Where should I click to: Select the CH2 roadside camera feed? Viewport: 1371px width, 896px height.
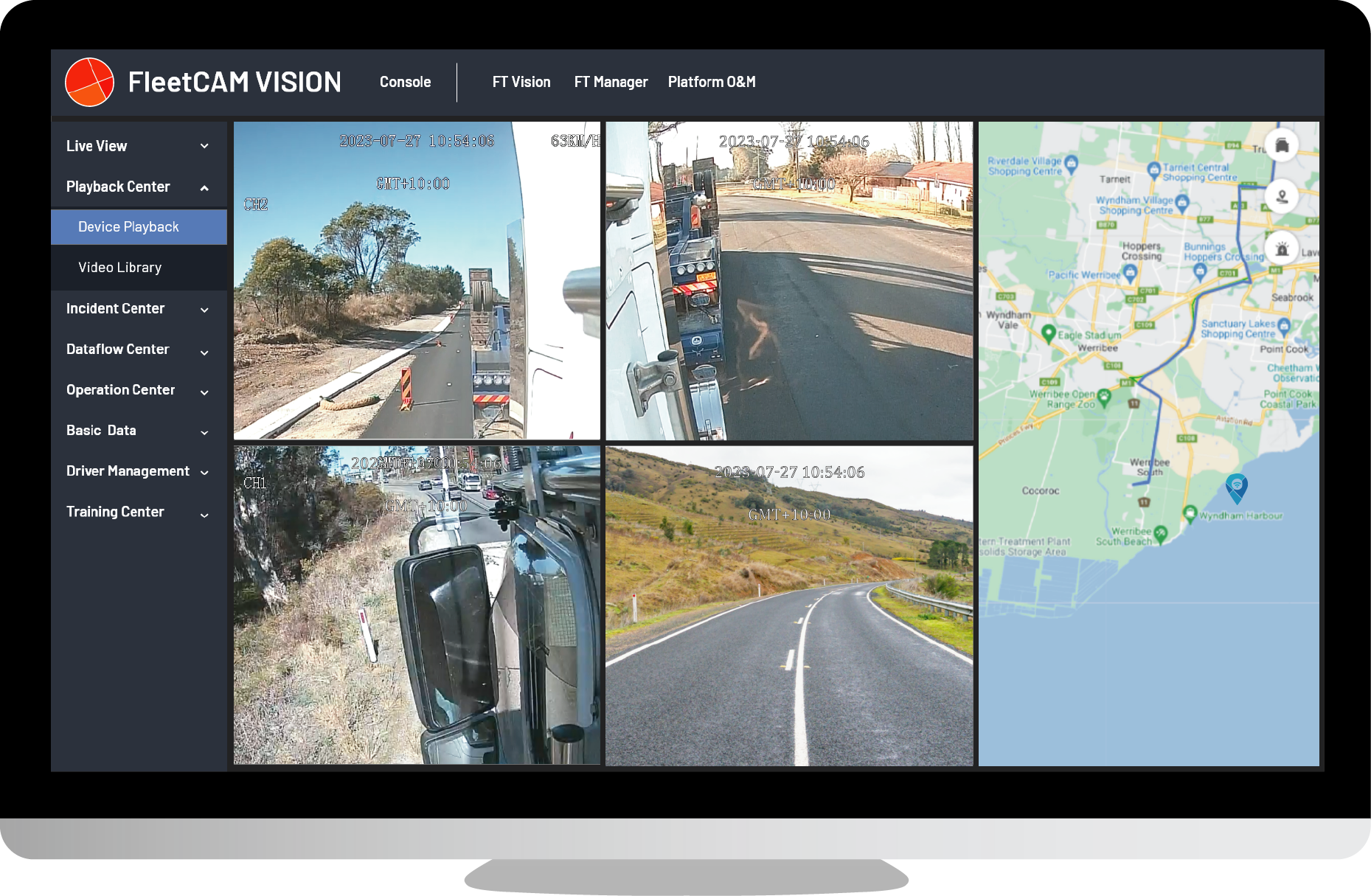(417, 280)
